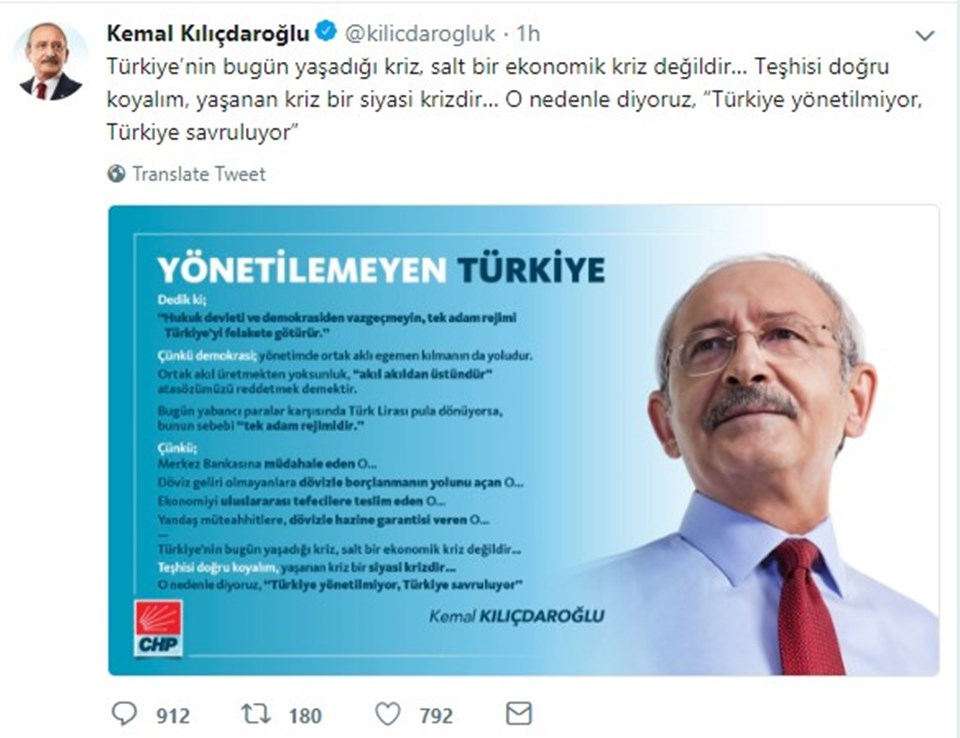This screenshot has height=738, width=960.
Task: Click the 180 retweets count
Action: point(305,715)
